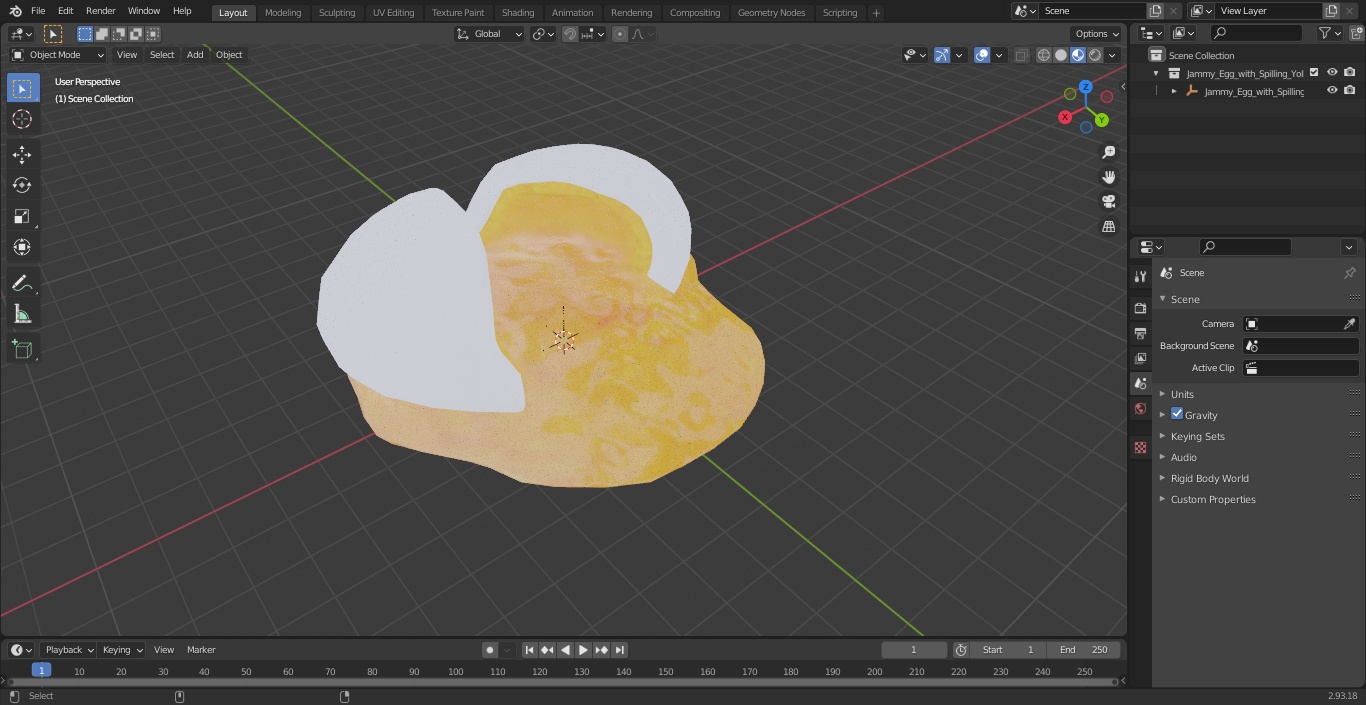Screen dimensions: 1366x705
Task: Expand Keying Sets panel
Action: (x=1197, y=436)
